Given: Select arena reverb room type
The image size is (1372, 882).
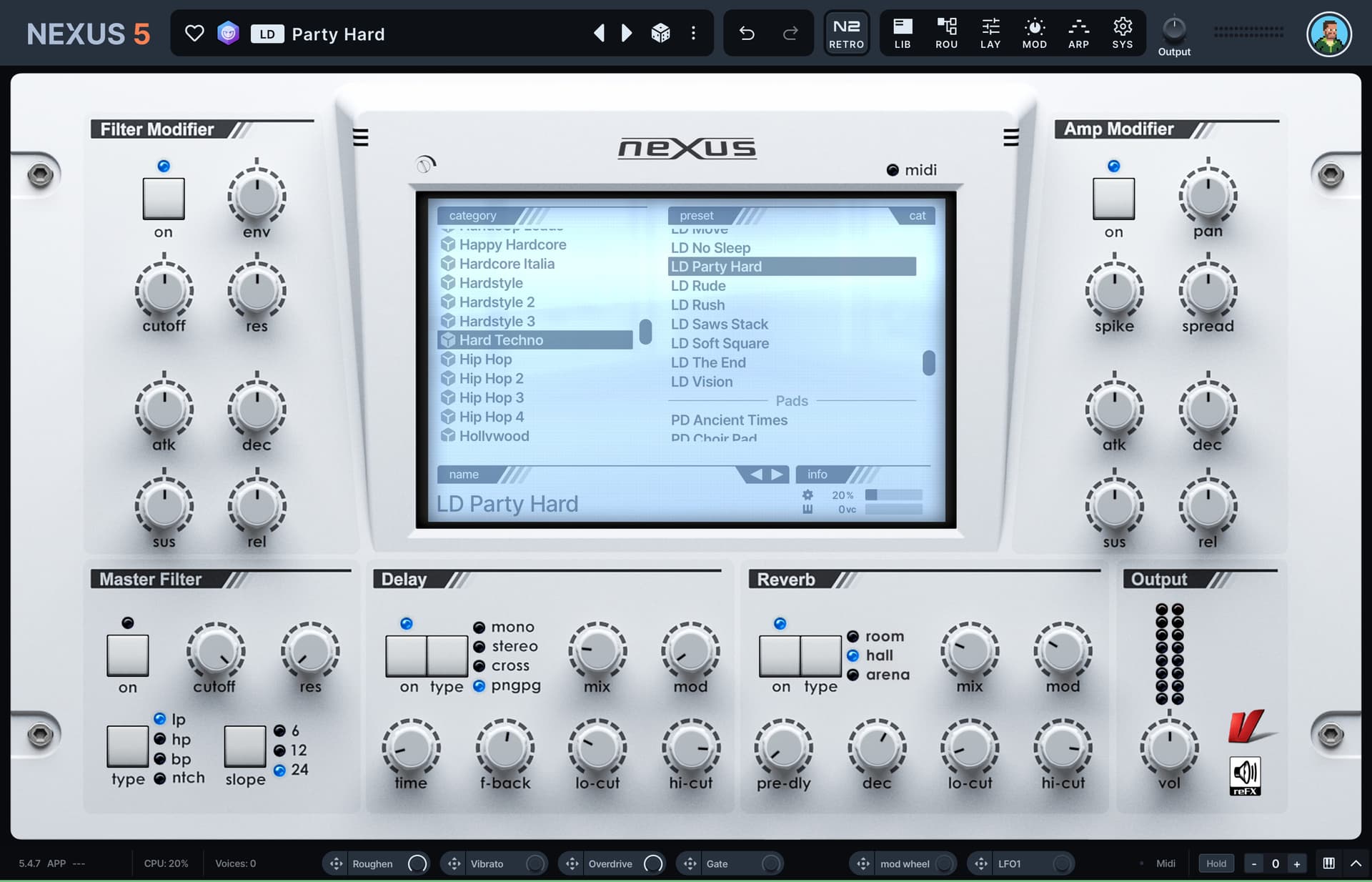Looking at the screenshot, I should pyautogui.click(x=852, y=674).
